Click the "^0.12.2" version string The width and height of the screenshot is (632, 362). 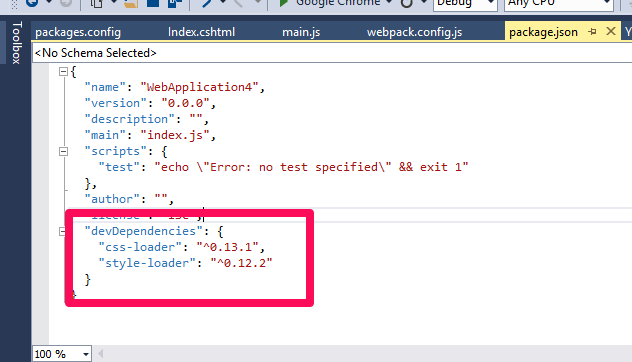[x=241, y=263]
